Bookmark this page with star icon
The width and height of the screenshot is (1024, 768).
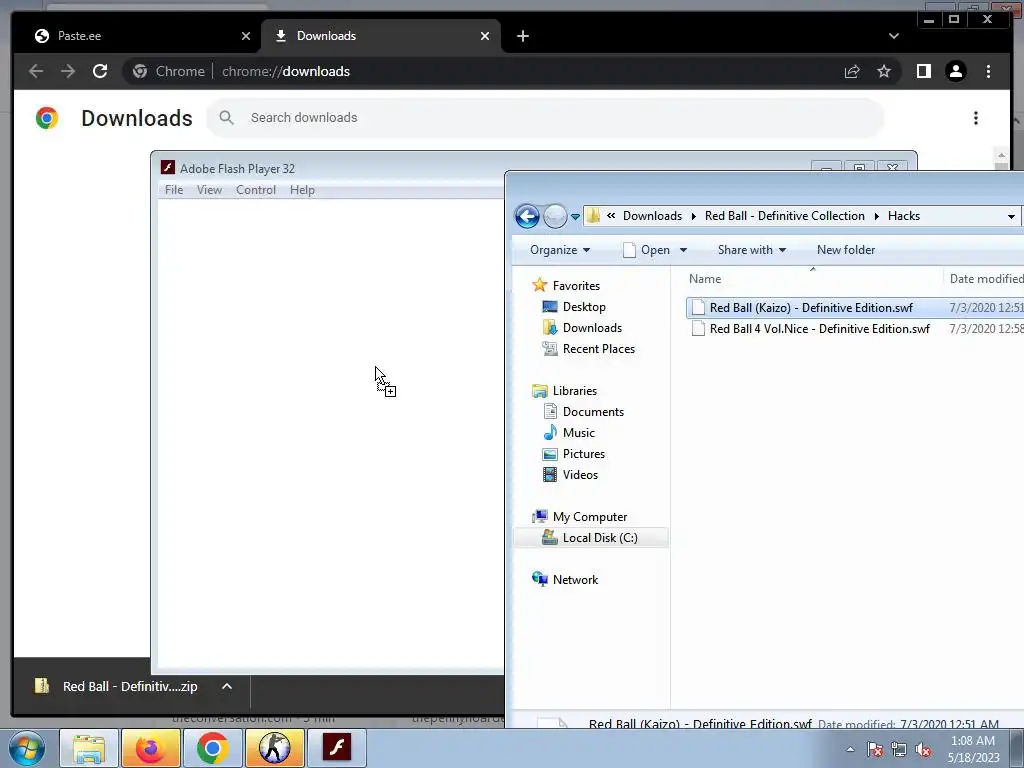[884, 71]
